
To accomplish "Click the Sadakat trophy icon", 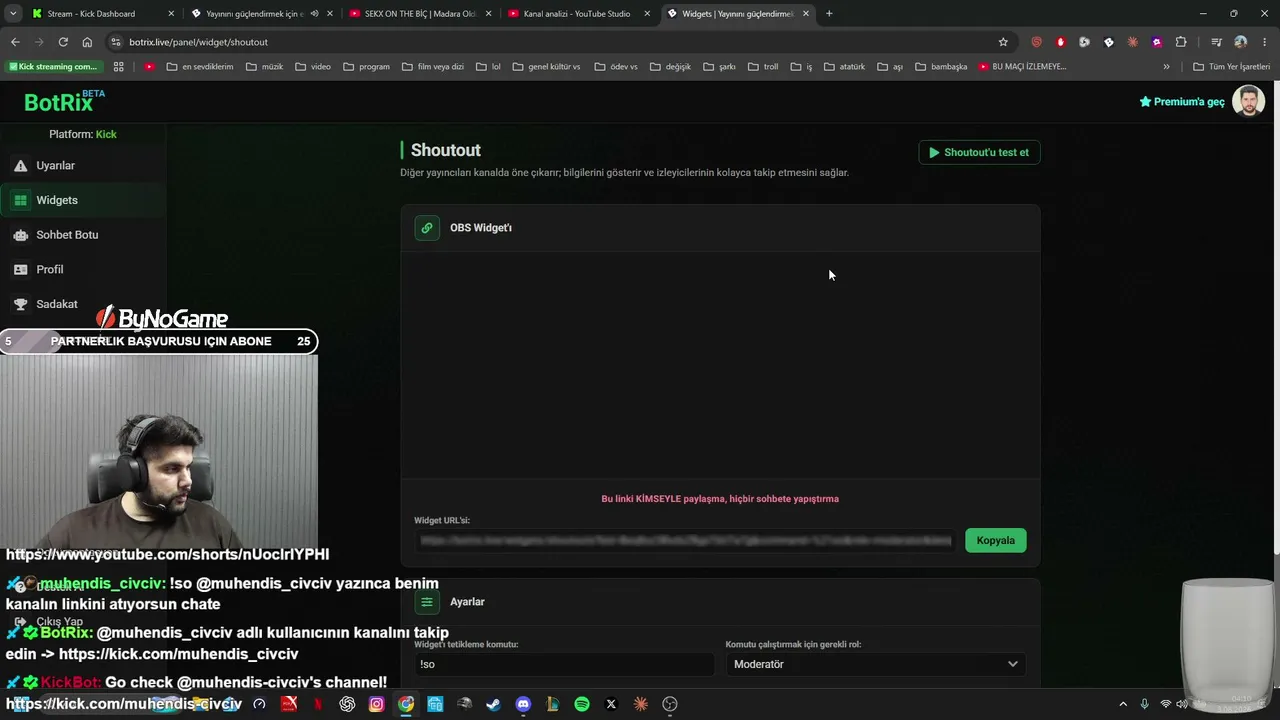I will click(20, 304).
